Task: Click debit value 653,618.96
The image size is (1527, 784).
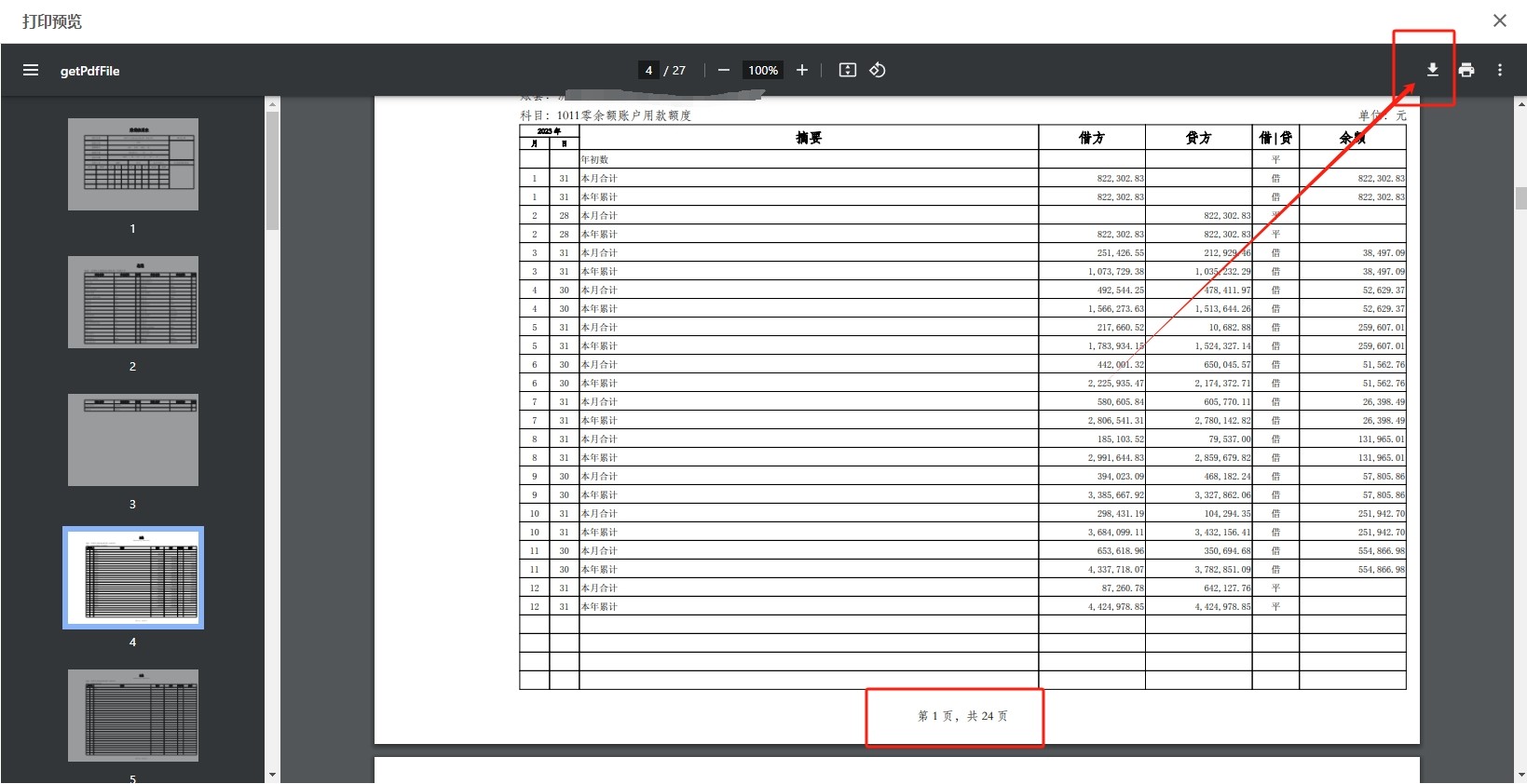Action: (1121, 550)
